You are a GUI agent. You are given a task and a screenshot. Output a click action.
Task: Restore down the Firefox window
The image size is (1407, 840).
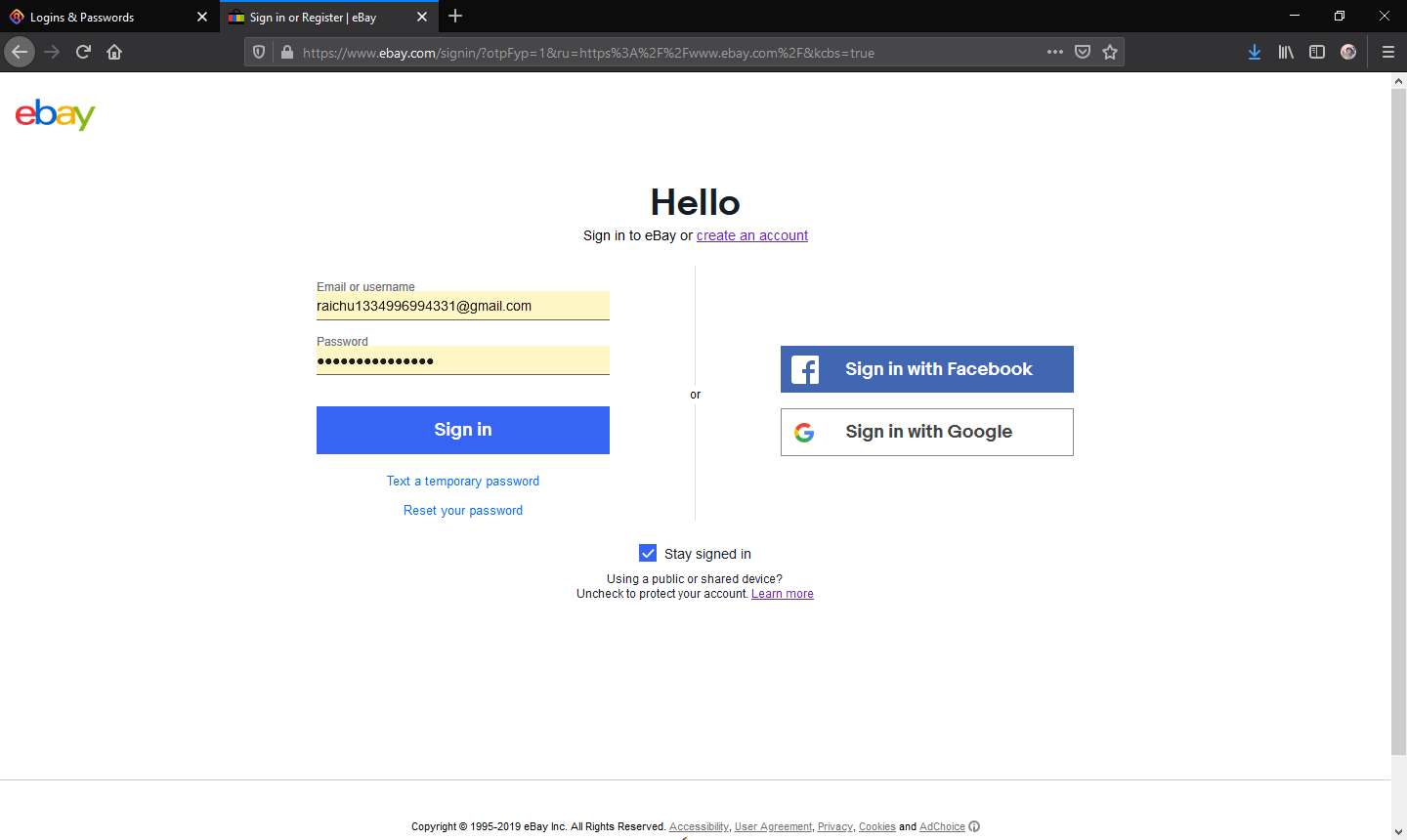(1340, 16)
